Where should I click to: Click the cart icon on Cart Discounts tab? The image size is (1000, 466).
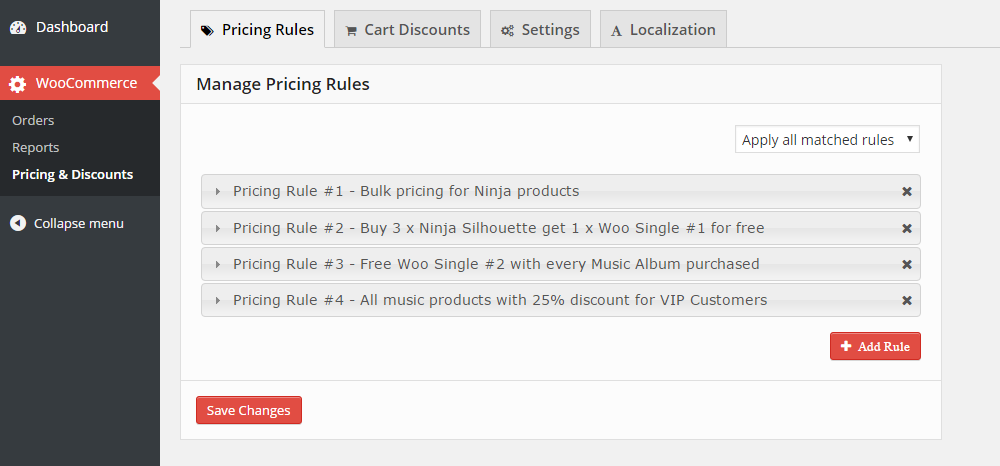351,31
